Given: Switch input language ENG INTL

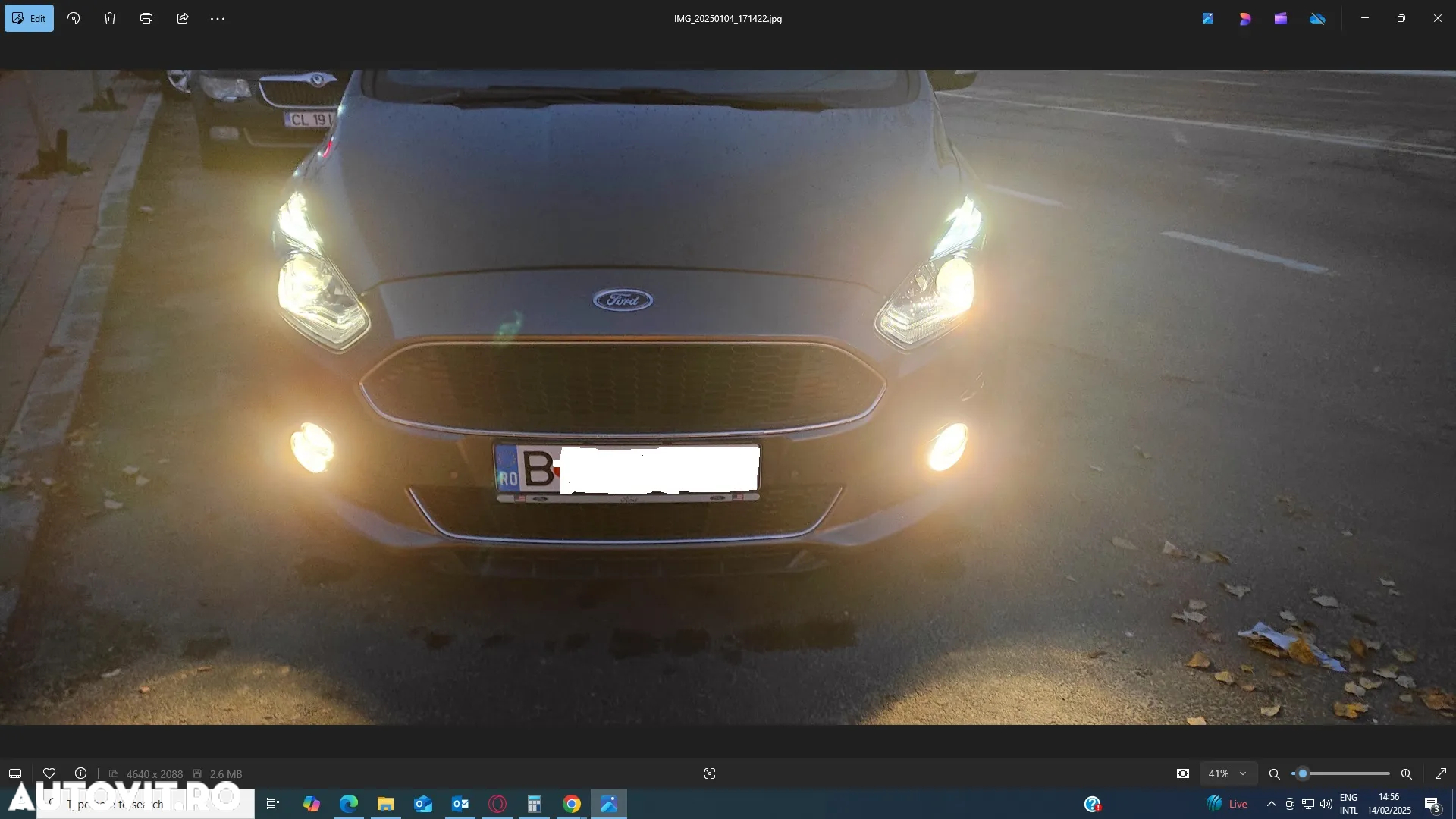Looking at the screenshot, I should [1349, 804].
